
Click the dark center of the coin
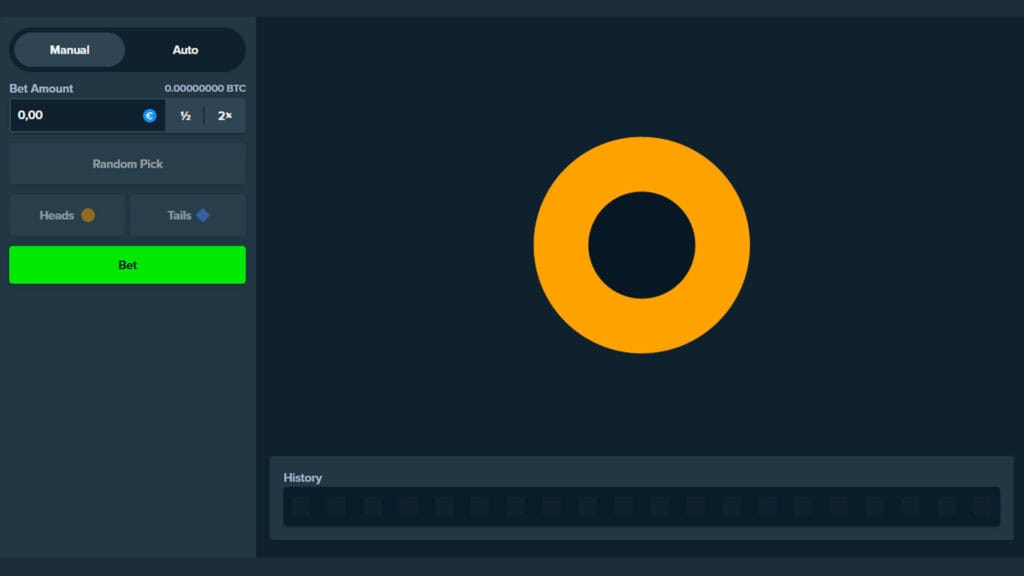642,245
